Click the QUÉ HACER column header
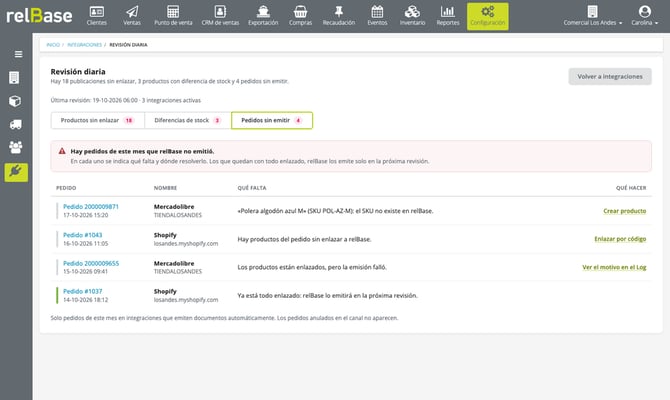 click(x=631, y=188)
